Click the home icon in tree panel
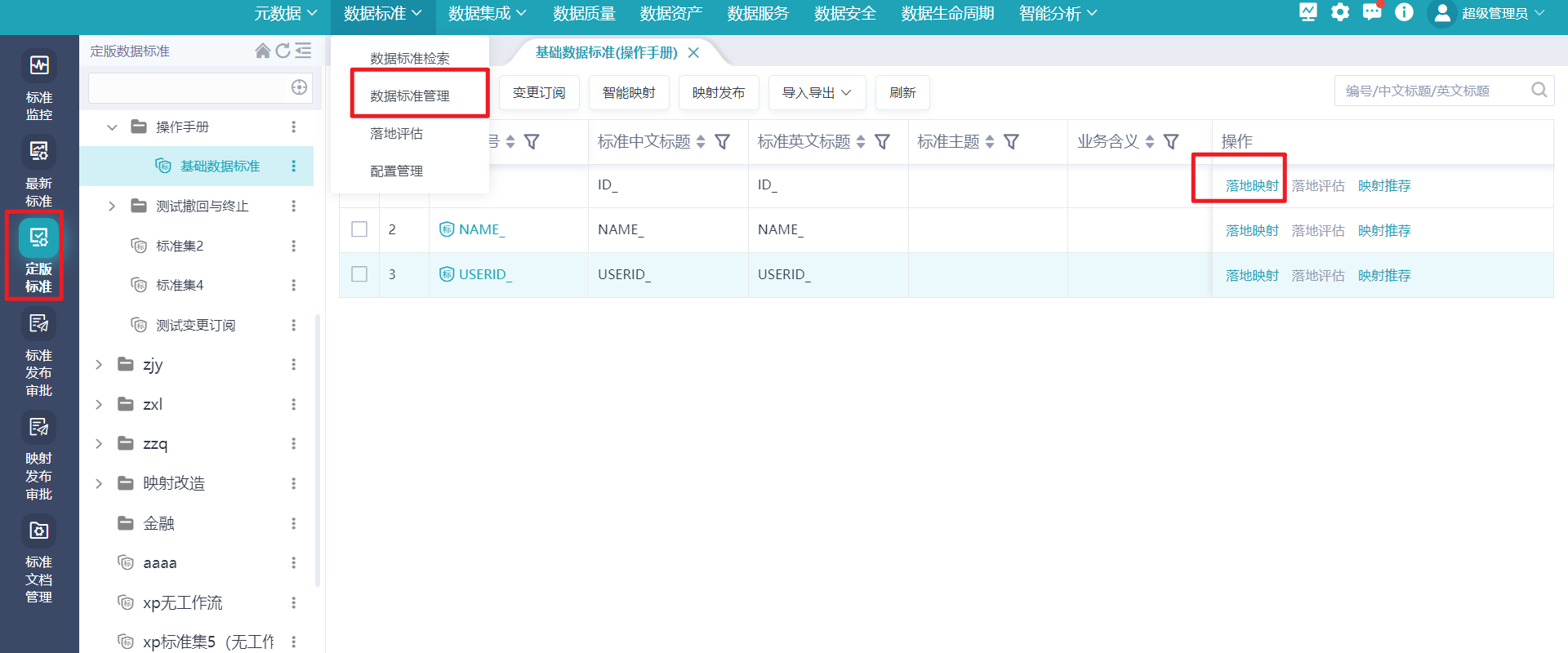This screenshot has width=1568, height=653. [x=262, y=51]
